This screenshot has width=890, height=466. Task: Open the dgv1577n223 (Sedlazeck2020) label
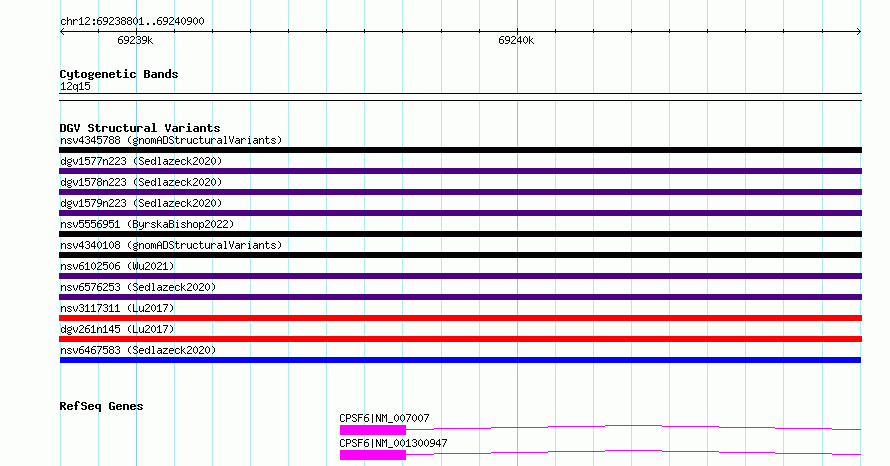pos(141,161)
